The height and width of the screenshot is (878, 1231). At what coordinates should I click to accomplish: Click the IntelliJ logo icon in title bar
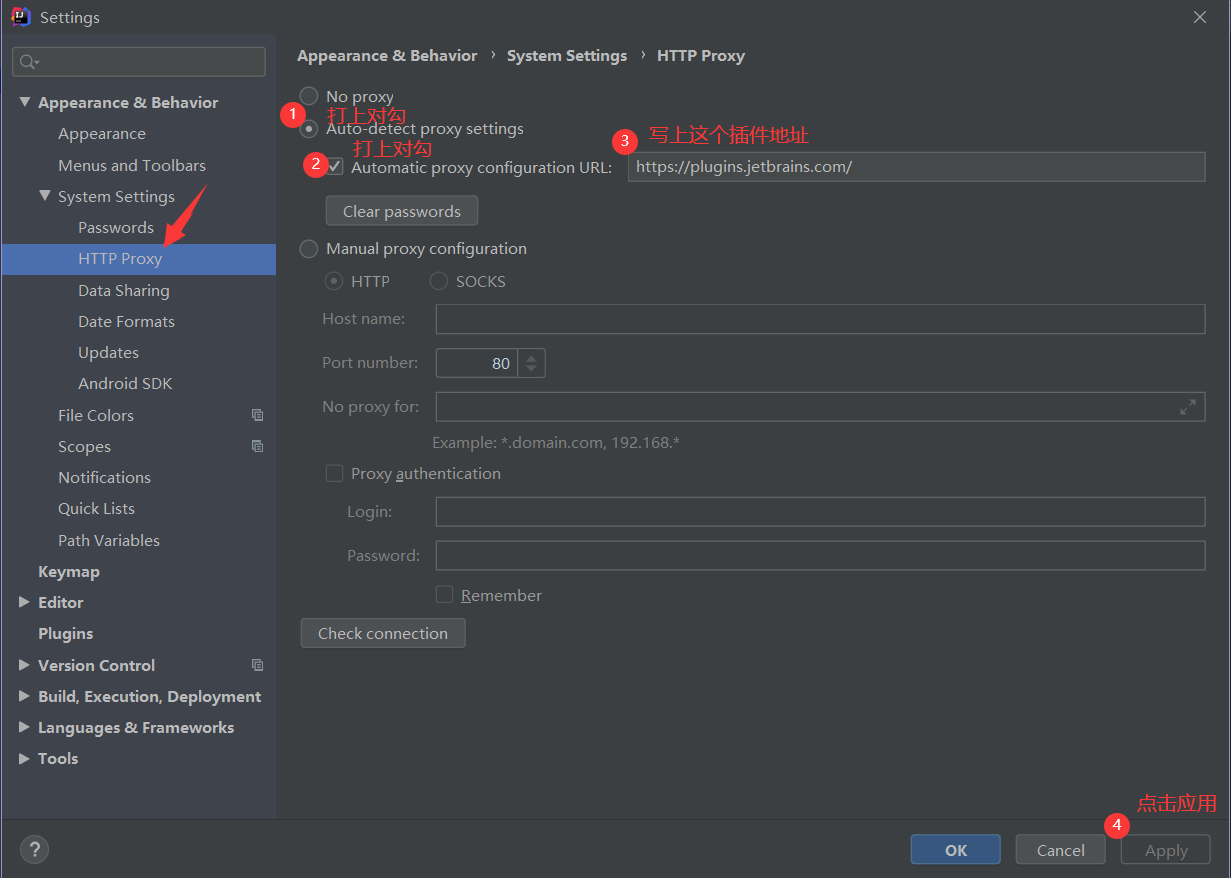[x=21, y=17]
